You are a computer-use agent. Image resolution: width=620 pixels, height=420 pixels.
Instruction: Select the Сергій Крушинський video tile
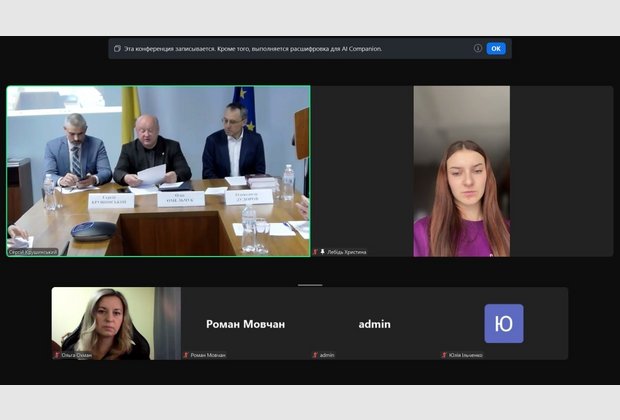pyautogui.click(x=159, y=171)
